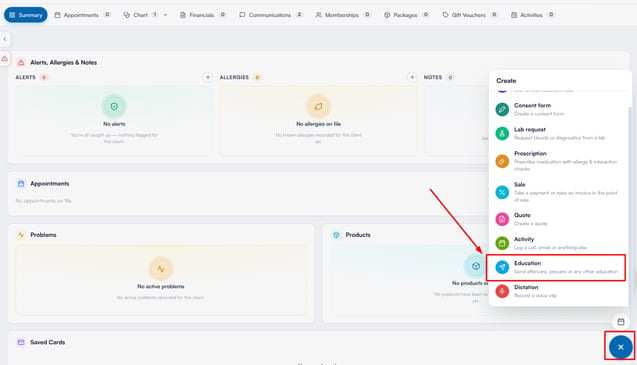Viewport: 637px width, 365px height.
Task: Select Education in the Create menu
Action: click(556, 267)
